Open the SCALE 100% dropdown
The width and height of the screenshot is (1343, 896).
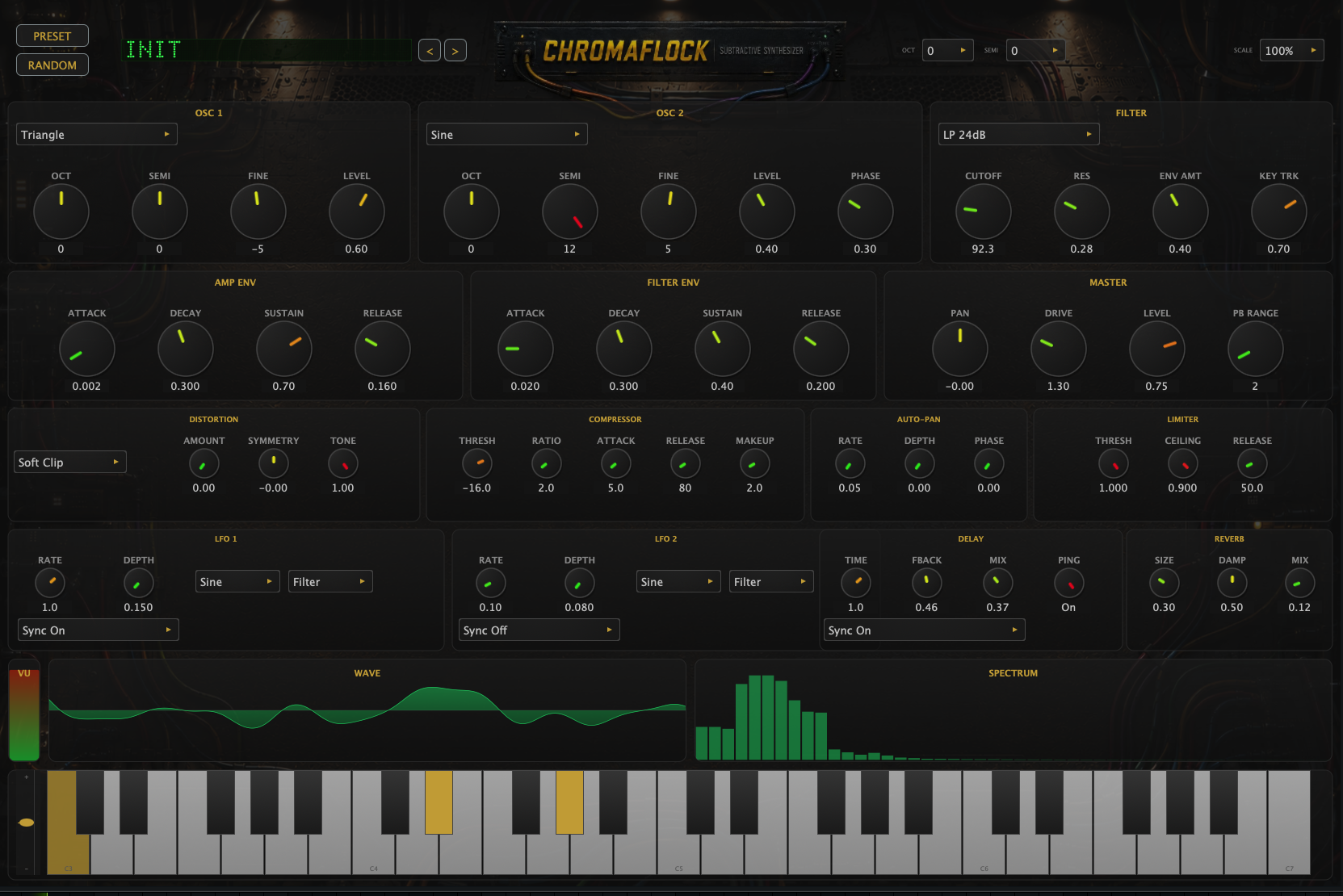(x=1291, y=50)
